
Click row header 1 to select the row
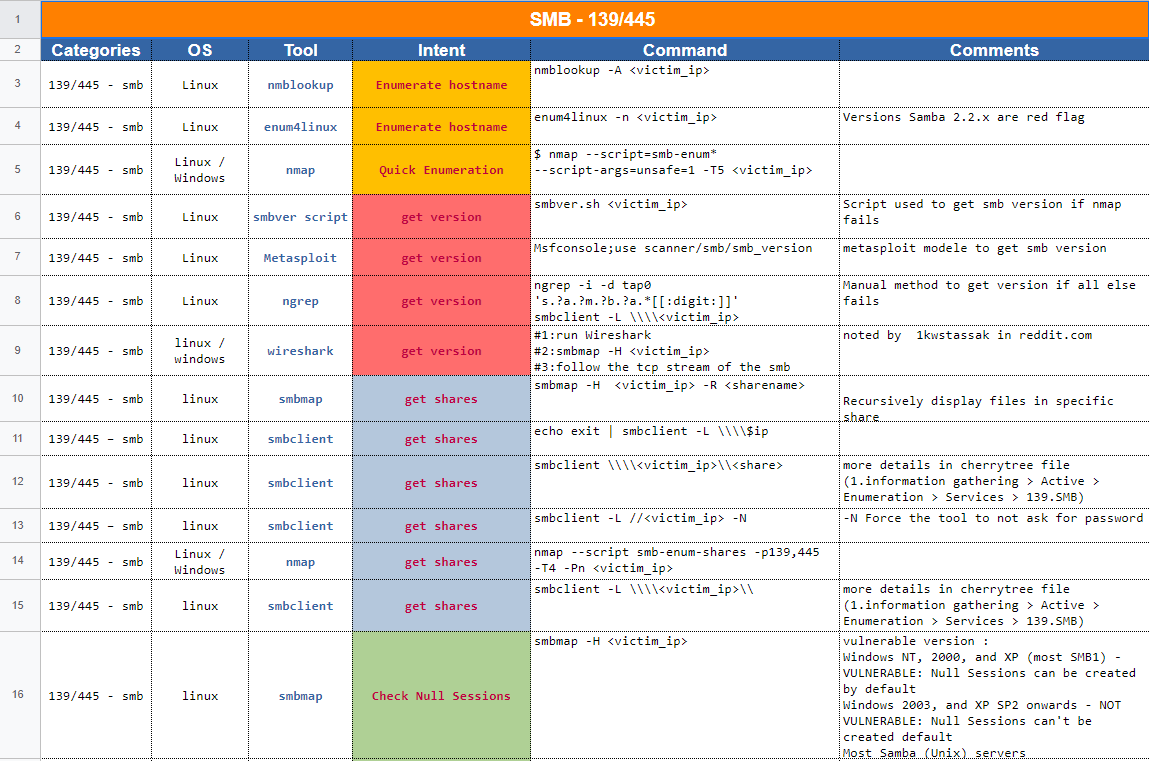coord(19,18)
